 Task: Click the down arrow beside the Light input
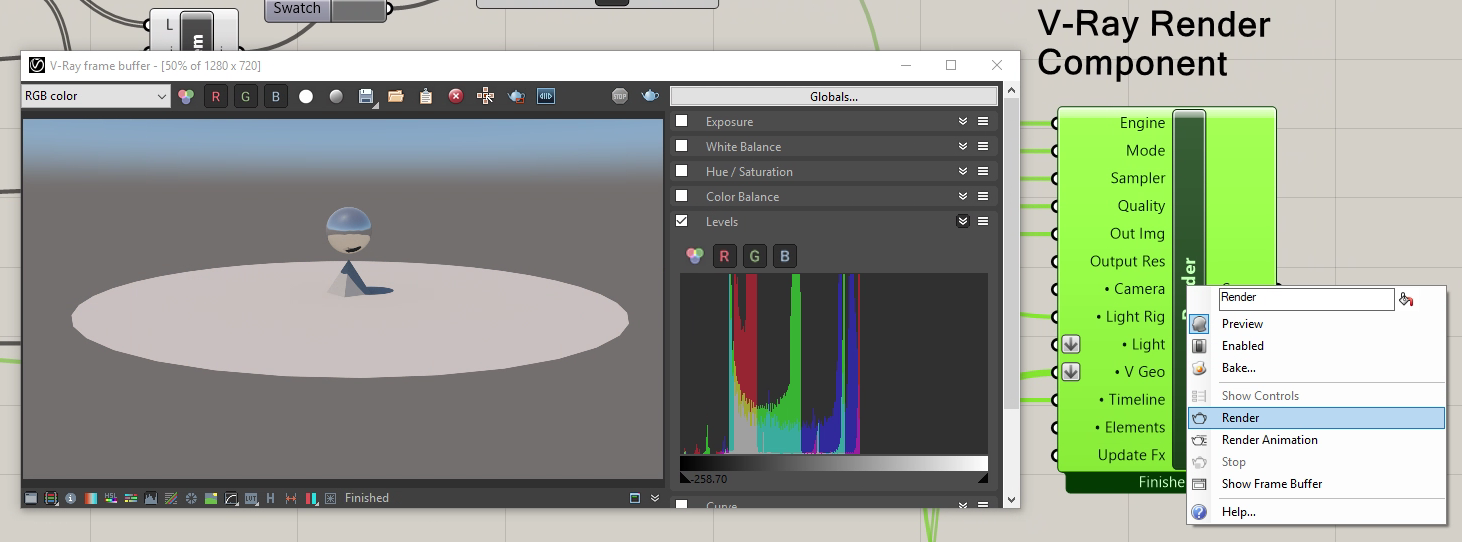pos(1071,344)
